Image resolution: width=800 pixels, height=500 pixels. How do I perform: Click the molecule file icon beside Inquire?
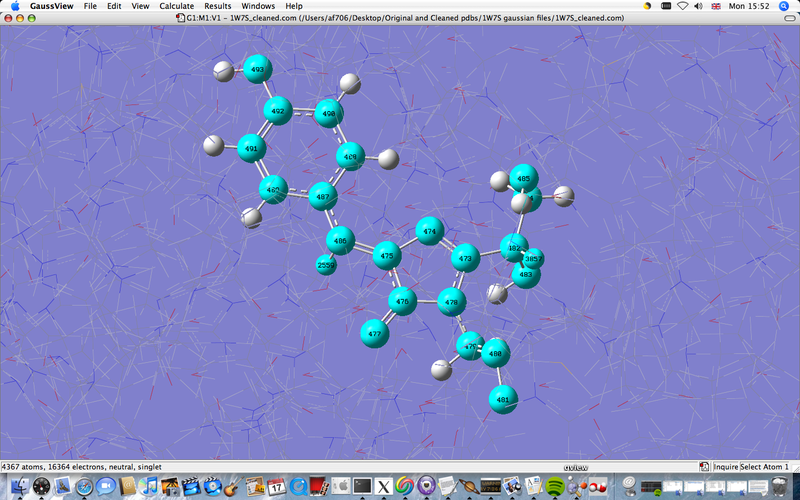click(705, 467)
